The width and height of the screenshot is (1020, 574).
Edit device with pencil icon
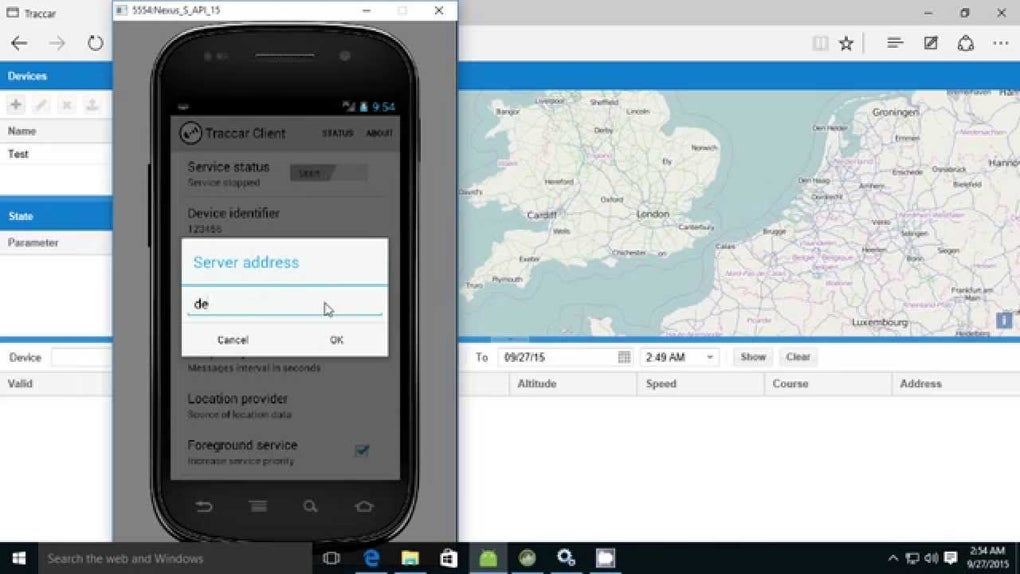(40, 105)
